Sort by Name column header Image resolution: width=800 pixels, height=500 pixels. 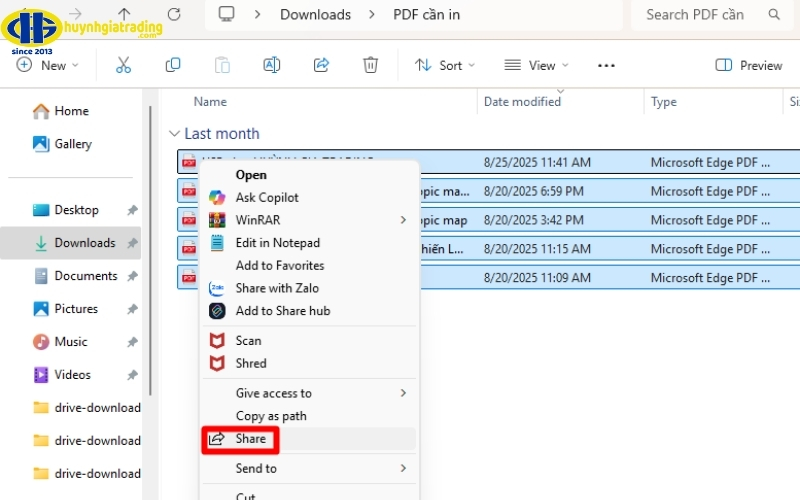[210, 102]
